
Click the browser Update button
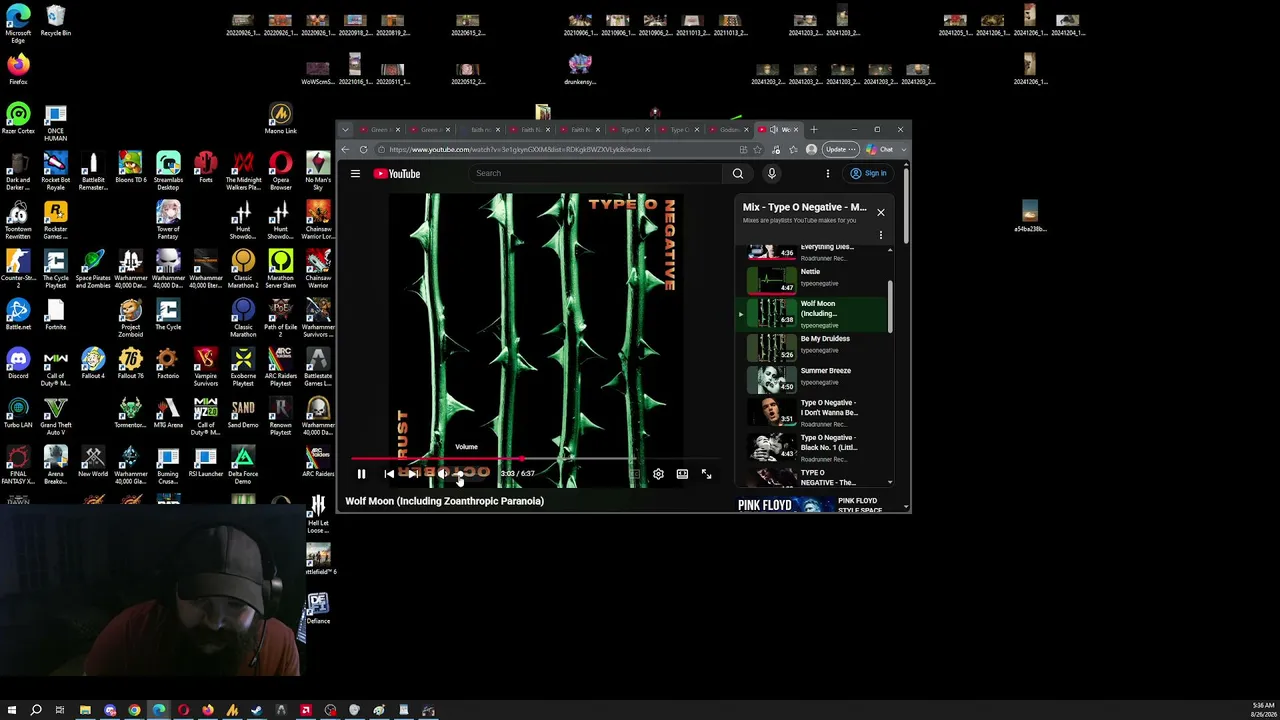[x=841, y=149]
